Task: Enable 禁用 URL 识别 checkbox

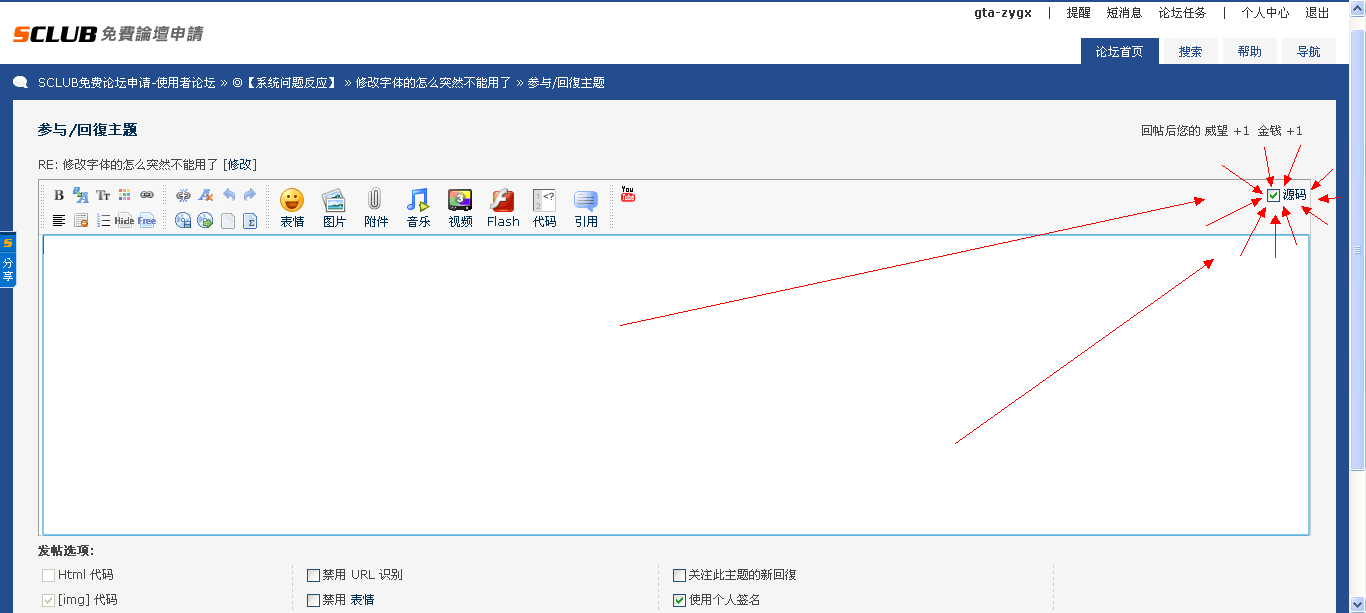Action: coord(313,575)
